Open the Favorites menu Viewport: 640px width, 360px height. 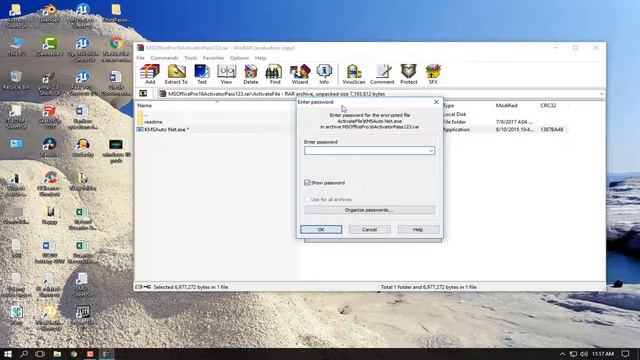[x=213, y=58]
